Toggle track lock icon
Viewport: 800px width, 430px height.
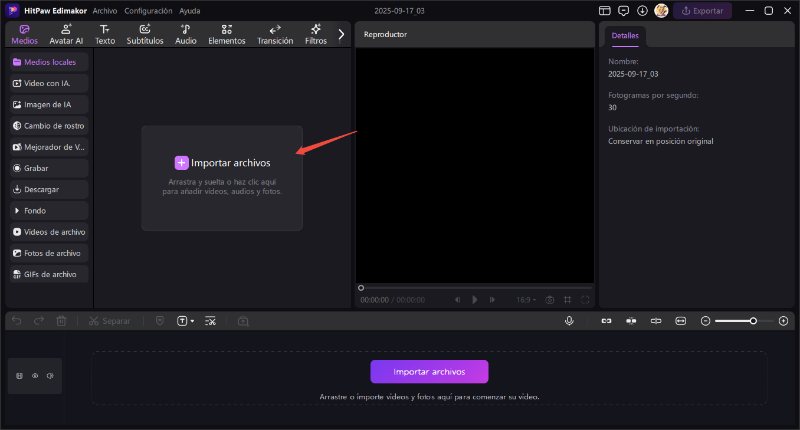(19, 376)
